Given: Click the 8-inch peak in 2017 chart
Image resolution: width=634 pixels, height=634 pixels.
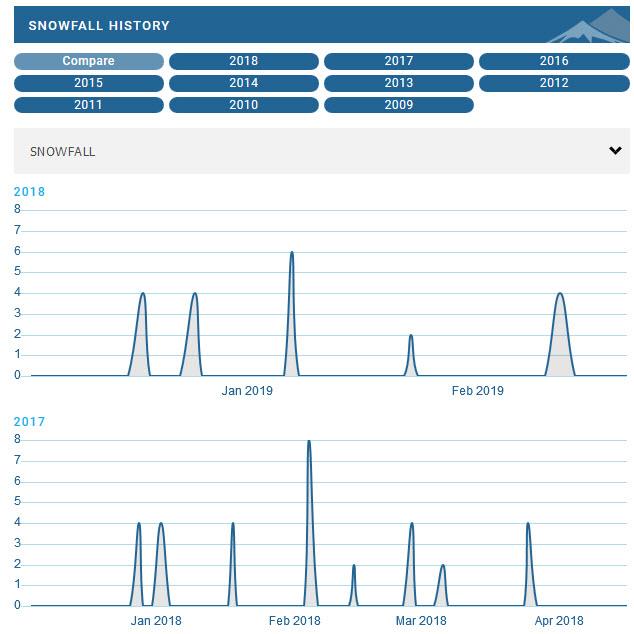Looking at the screenshot, I should point(310,523).
